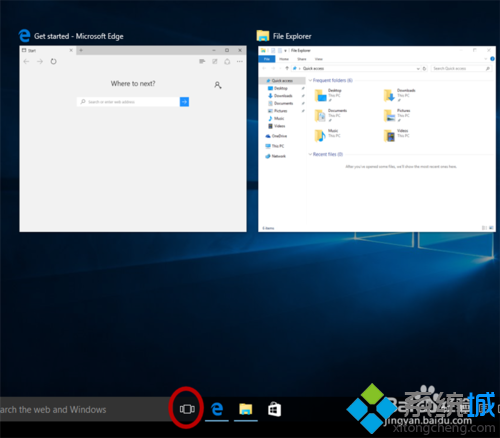The height and width of the screenshot is (438, 500).
Task: Select 'Pictures' in the navigation pane
Action: pos(280,111)
